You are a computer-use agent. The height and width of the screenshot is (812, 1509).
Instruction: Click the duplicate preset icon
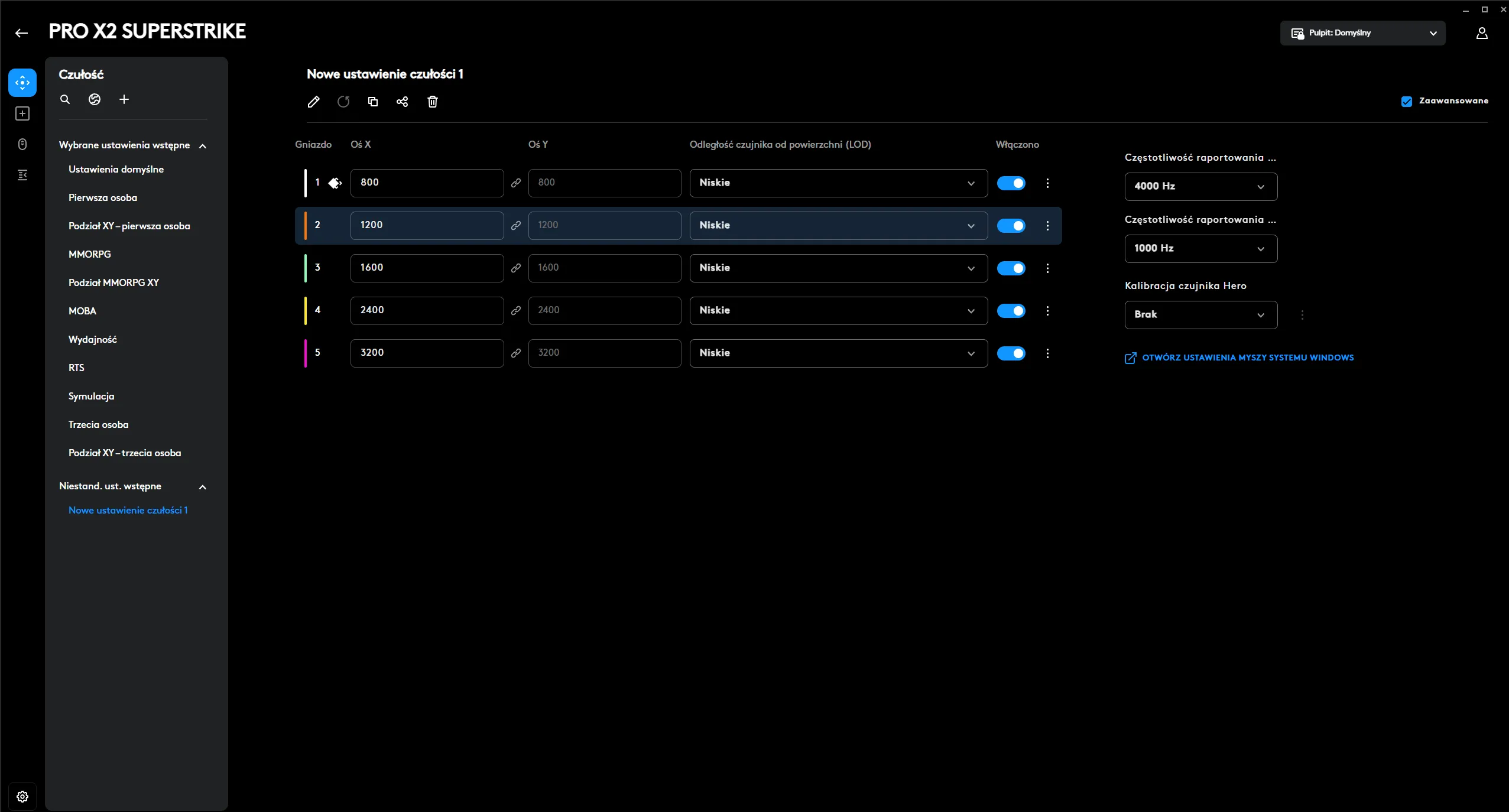(x=372, y=102)
